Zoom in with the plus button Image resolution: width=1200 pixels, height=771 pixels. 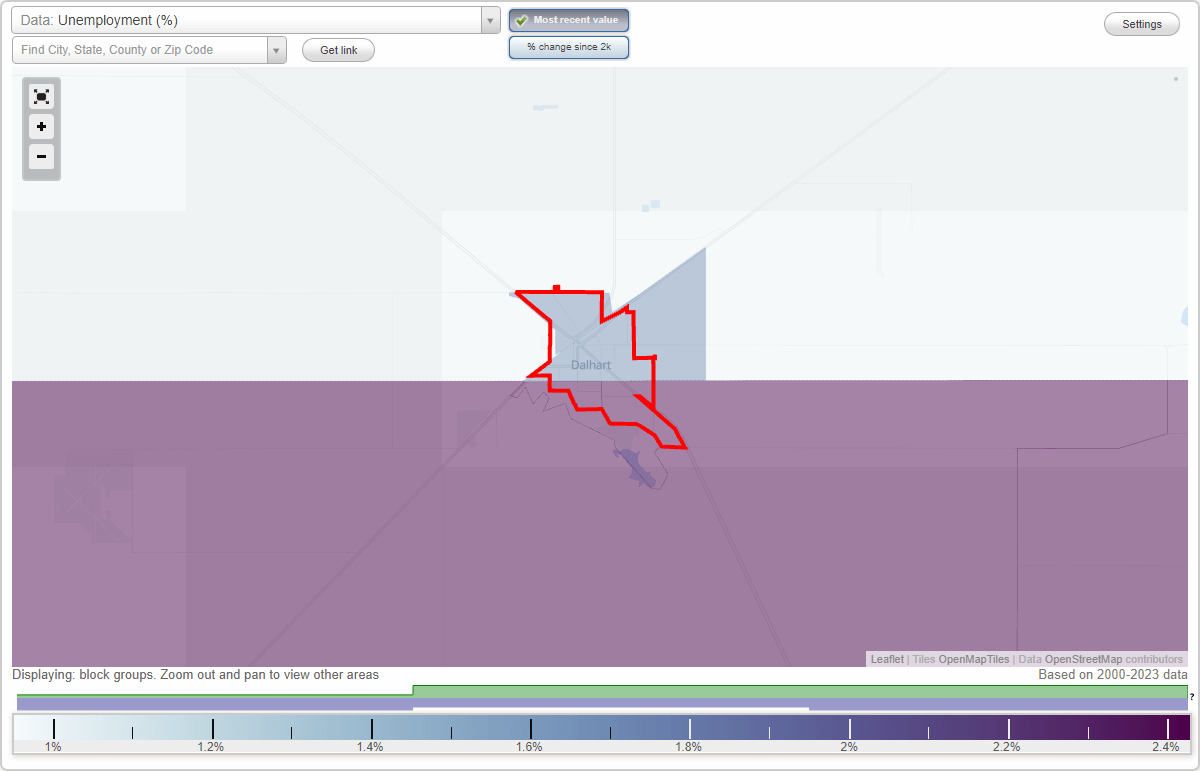click(41, 126)
